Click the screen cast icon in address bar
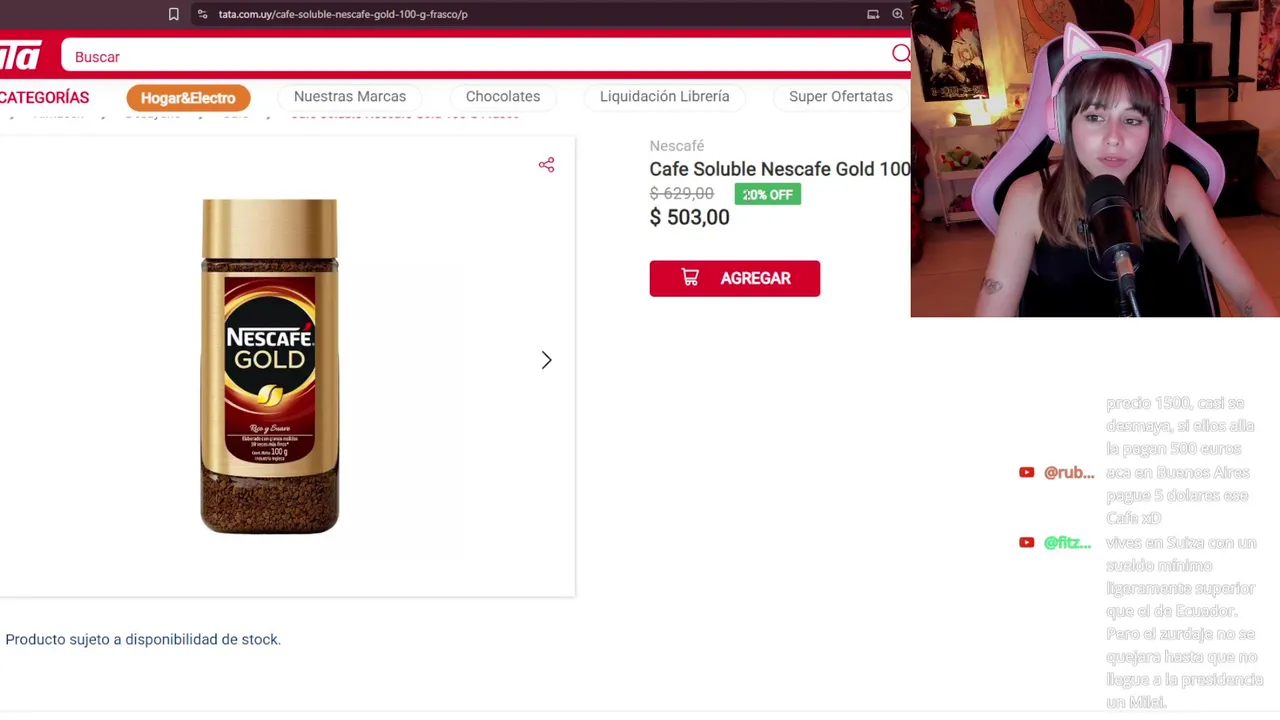Viewport: 1280px width, 720px height. coord(873,14)
